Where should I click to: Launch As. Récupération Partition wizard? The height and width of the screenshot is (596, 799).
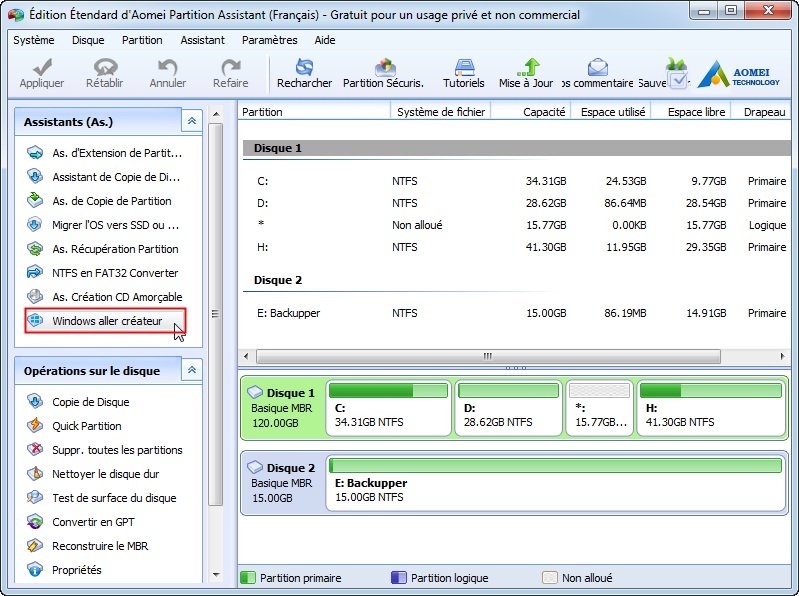pyautogui.click(x=103, y=249)
